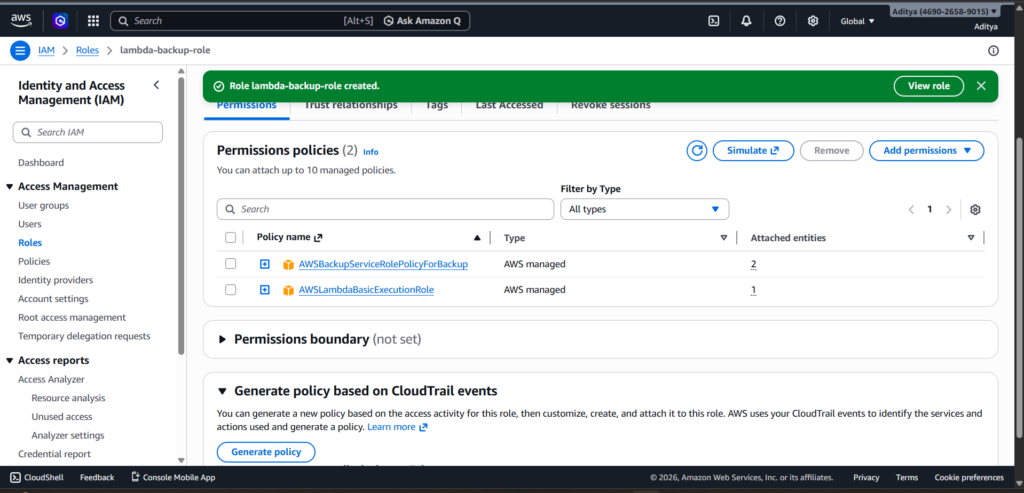Screen dimensions: 1024x493
Task: Open the AWS services grid menu
Action: pos(93,20)
